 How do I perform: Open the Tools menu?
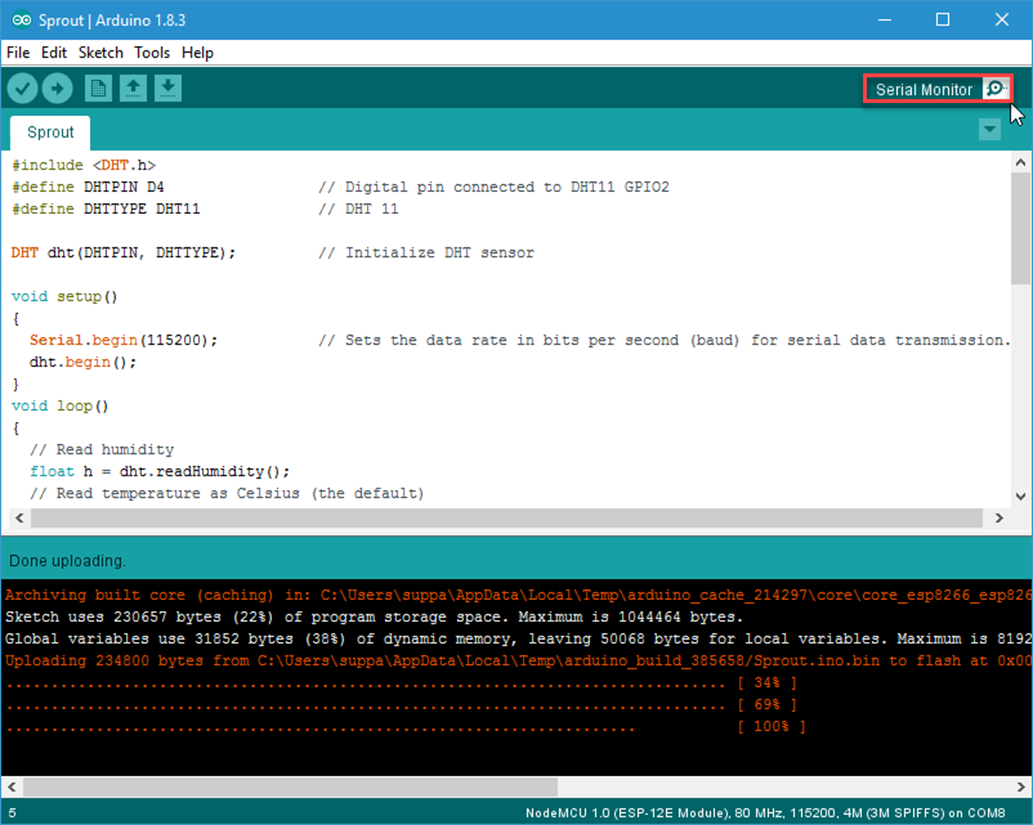[x=152, y=53]
